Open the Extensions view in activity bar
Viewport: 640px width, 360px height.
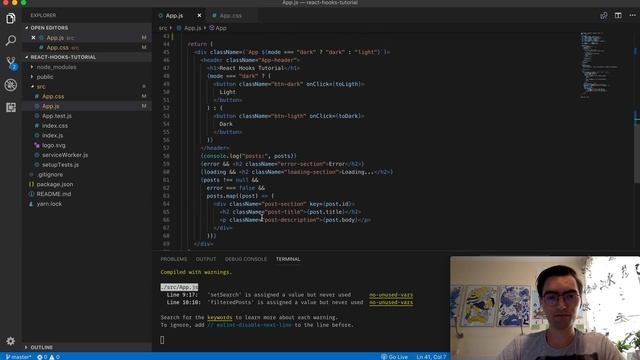[11, 107]
